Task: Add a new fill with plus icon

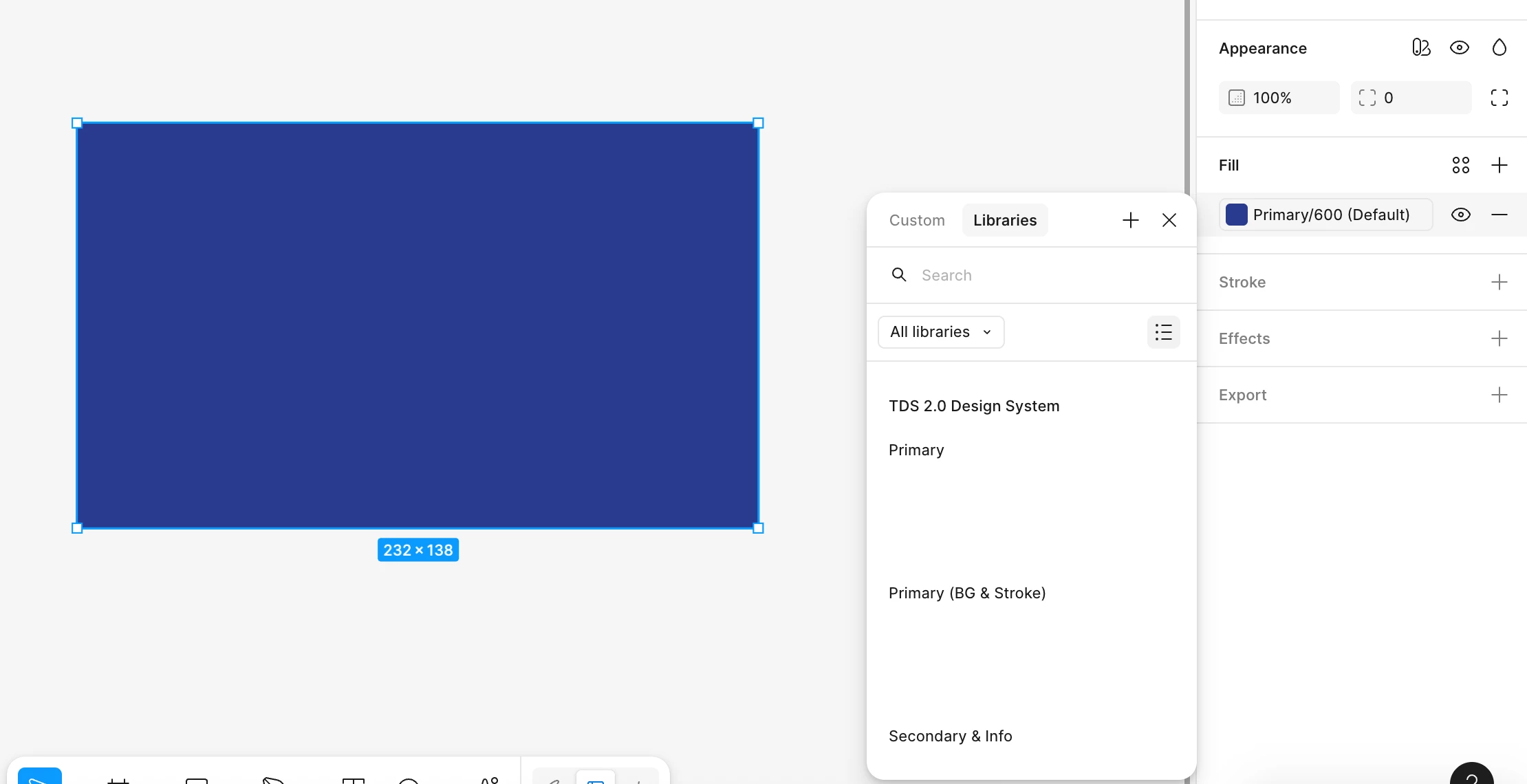Action: [1499, 165]
